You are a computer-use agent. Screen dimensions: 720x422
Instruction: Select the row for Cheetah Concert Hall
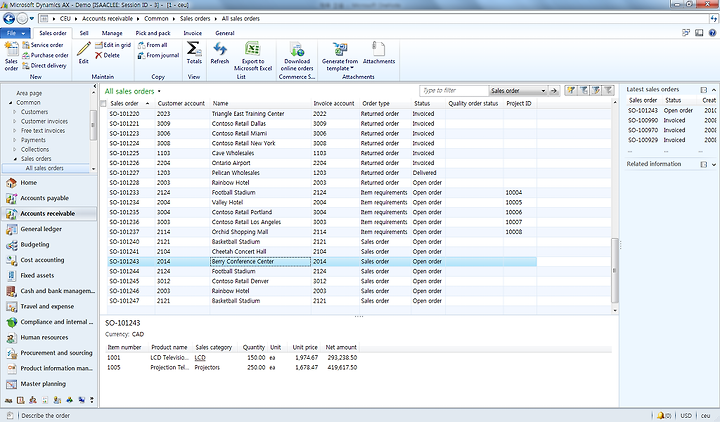coord(321,252)
